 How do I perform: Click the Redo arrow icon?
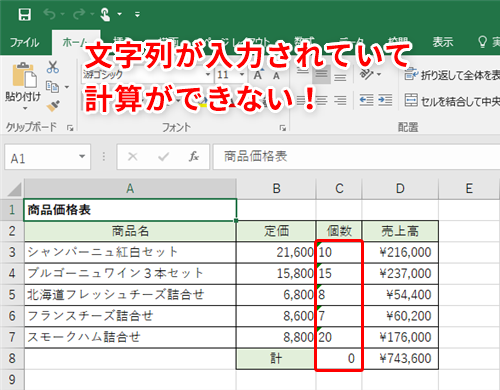79,14
